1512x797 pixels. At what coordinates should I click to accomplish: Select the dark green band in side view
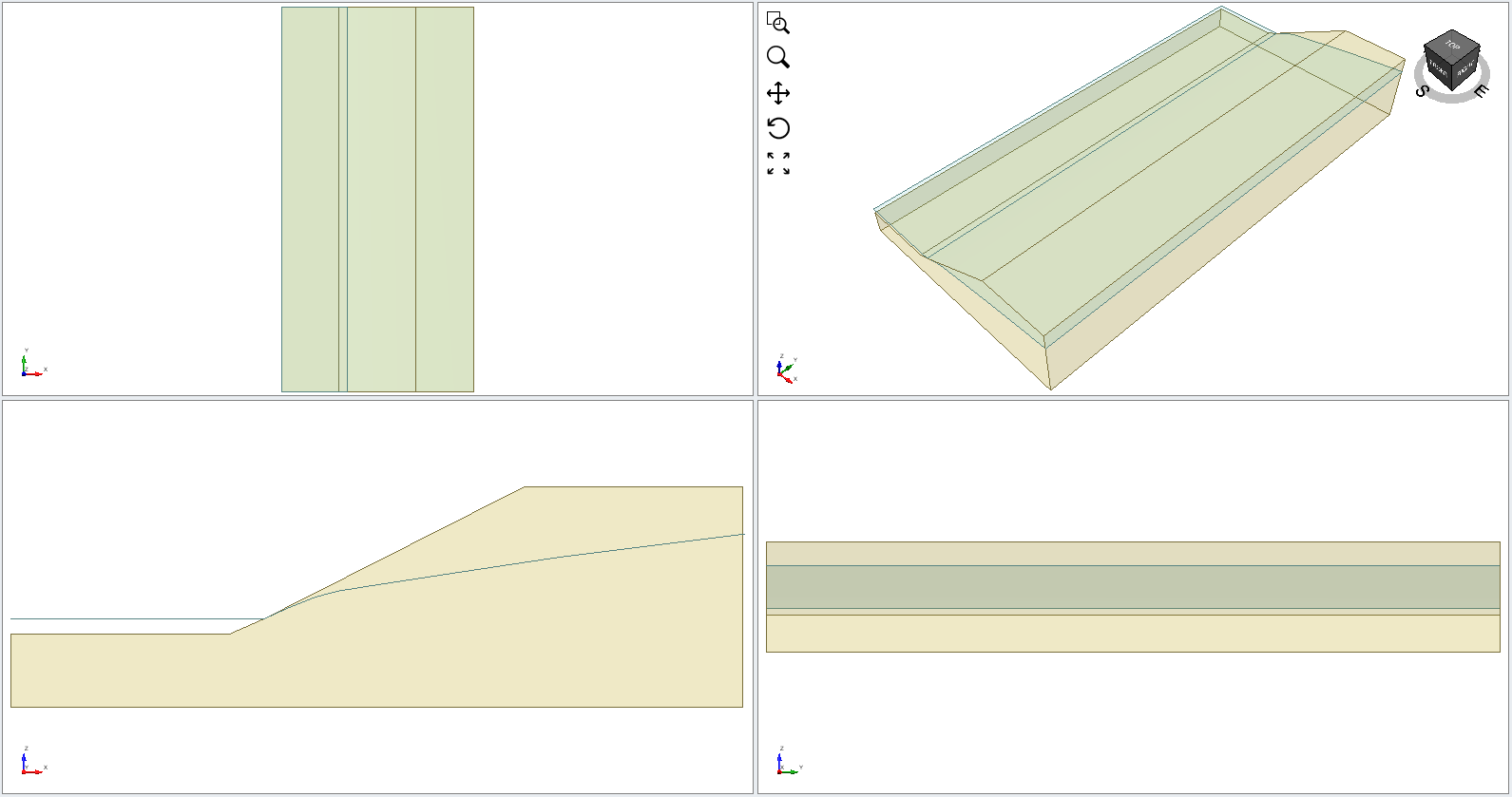point(1133,587)
